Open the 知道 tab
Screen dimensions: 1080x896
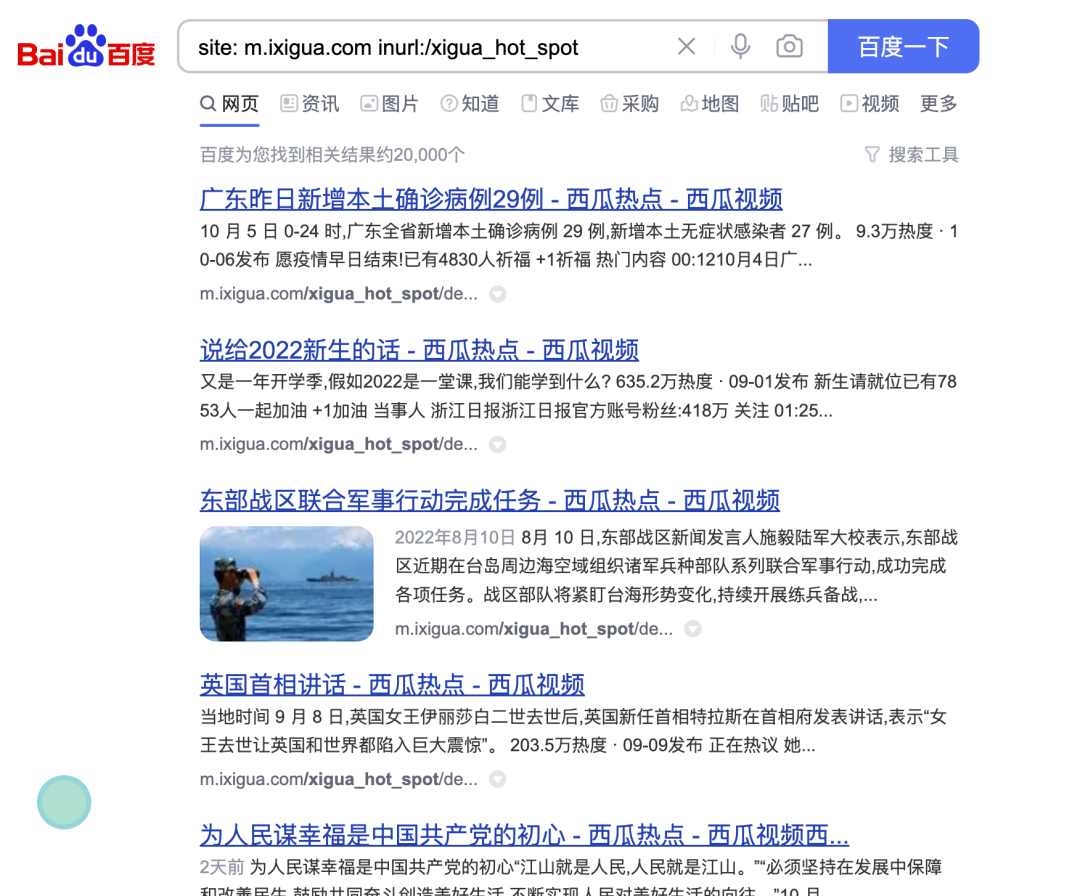point(470,104)
